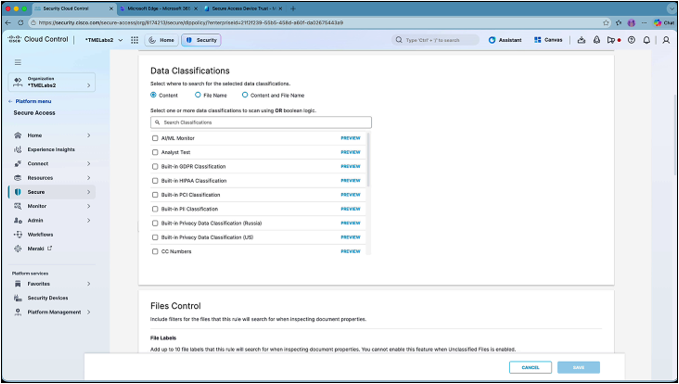The width and height of the screenshot is (679, 384).
Task: Tick Built-in PCI Classification checkbox
Action: tap(155, 195)
